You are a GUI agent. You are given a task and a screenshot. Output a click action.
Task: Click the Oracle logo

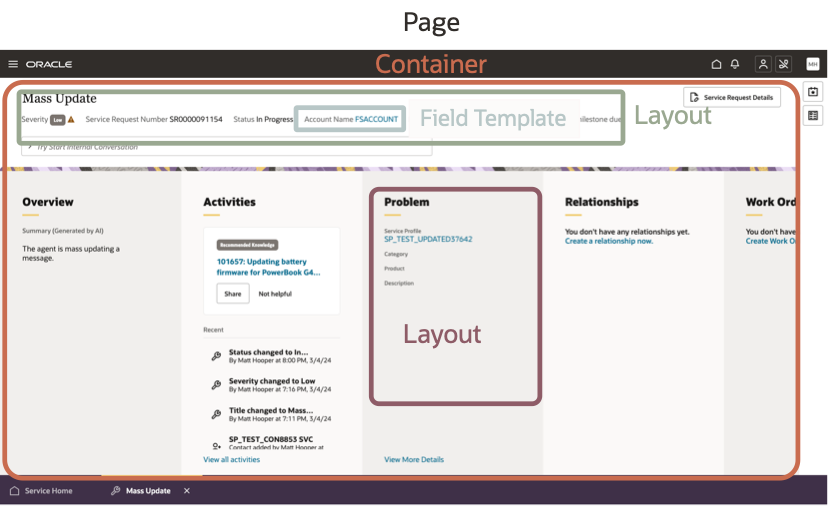pyautogui.click(x=49, y=64)
